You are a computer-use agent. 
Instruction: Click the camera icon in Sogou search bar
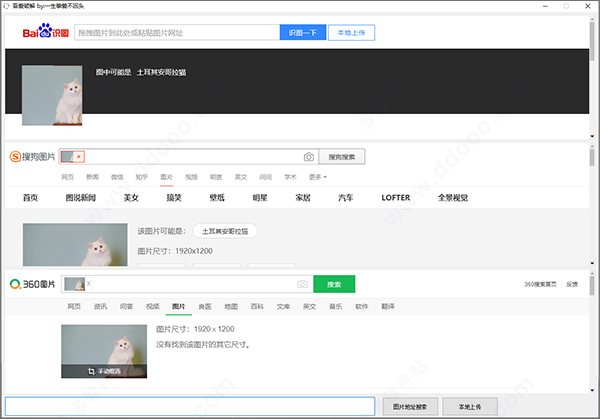[x=309, y=157]
